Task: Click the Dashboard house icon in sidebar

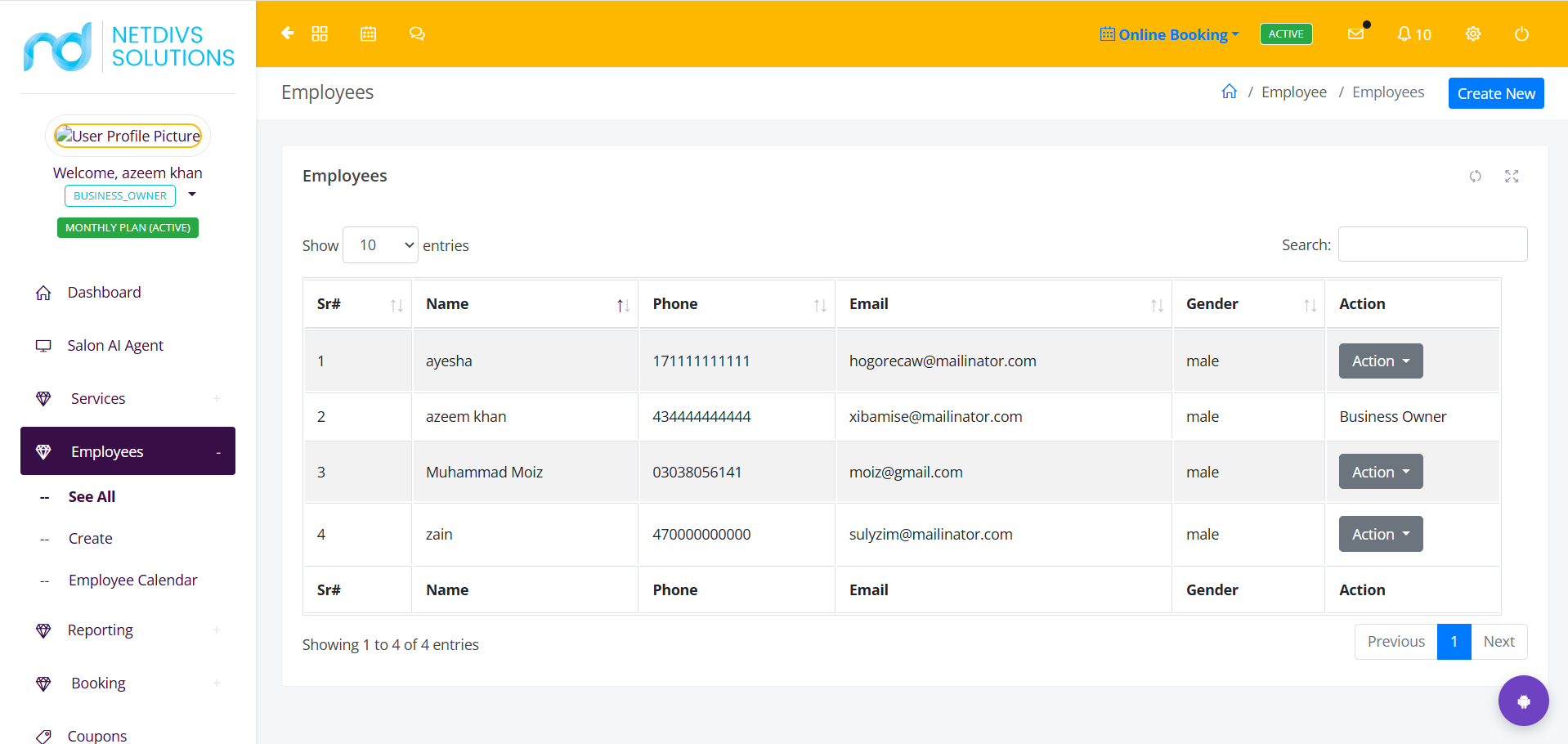Action: 43,293
